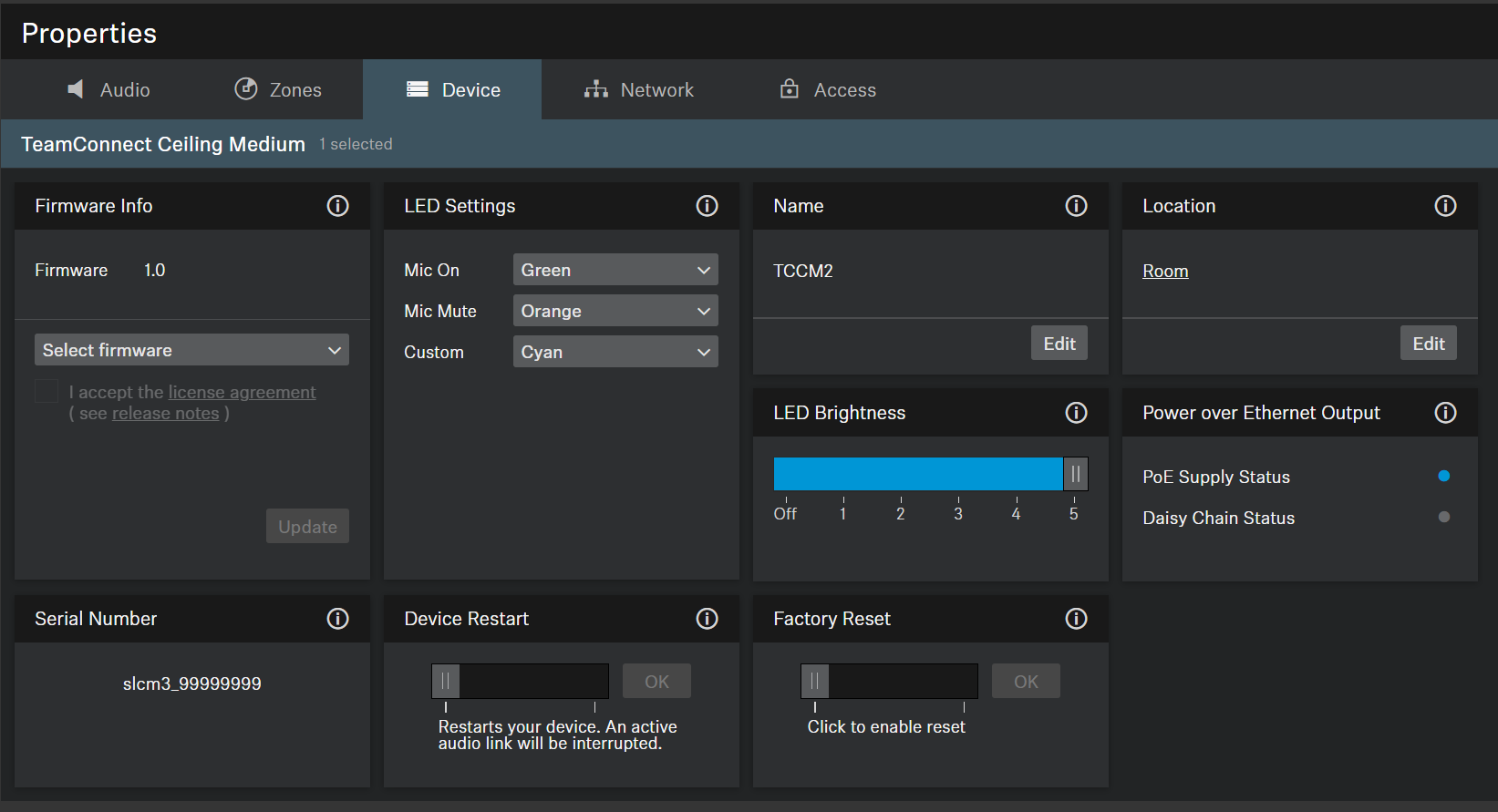Open the release notes link
Image resolution: width=1498 pixels, height=812 pixels.
pos(165,414)
